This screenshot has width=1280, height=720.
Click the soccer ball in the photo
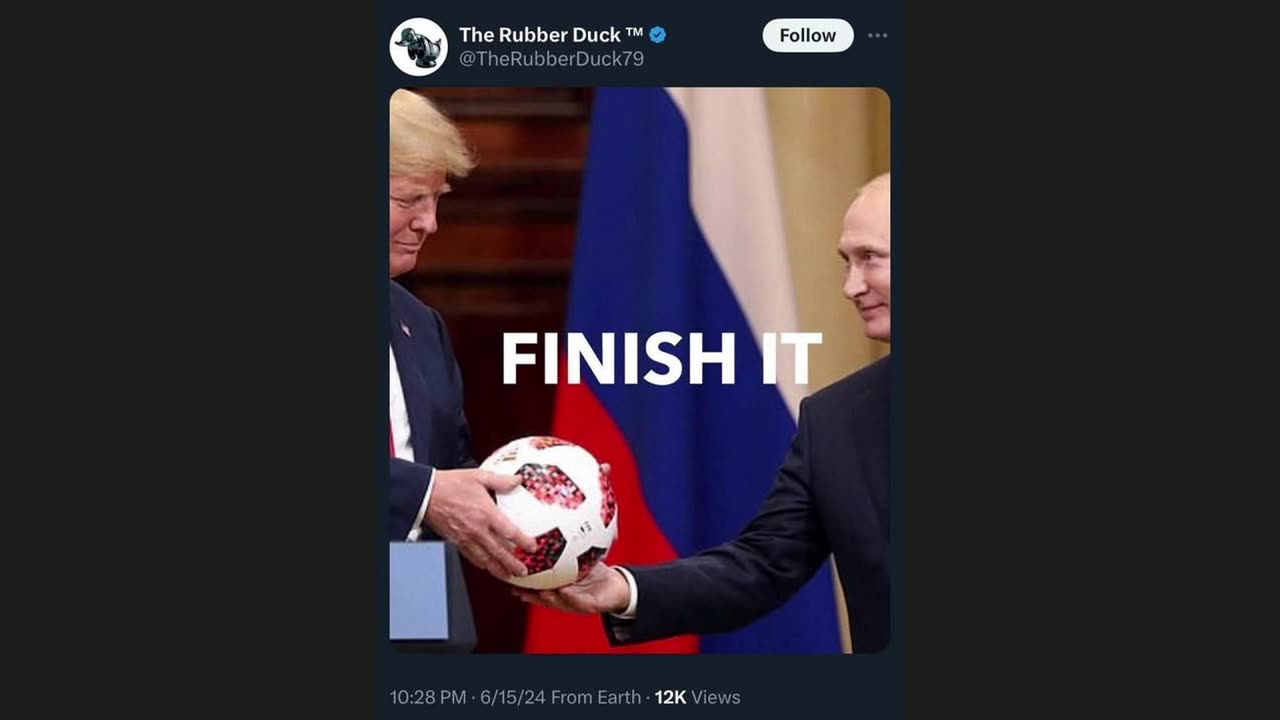point(549,511)
